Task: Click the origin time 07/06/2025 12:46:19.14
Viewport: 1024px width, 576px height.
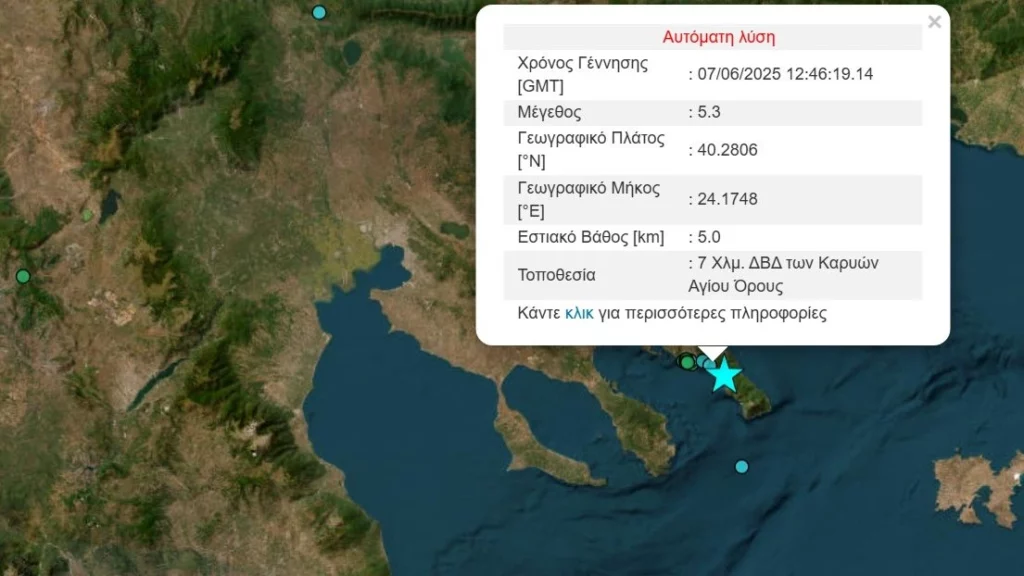Action: click(x=785, y=74)
